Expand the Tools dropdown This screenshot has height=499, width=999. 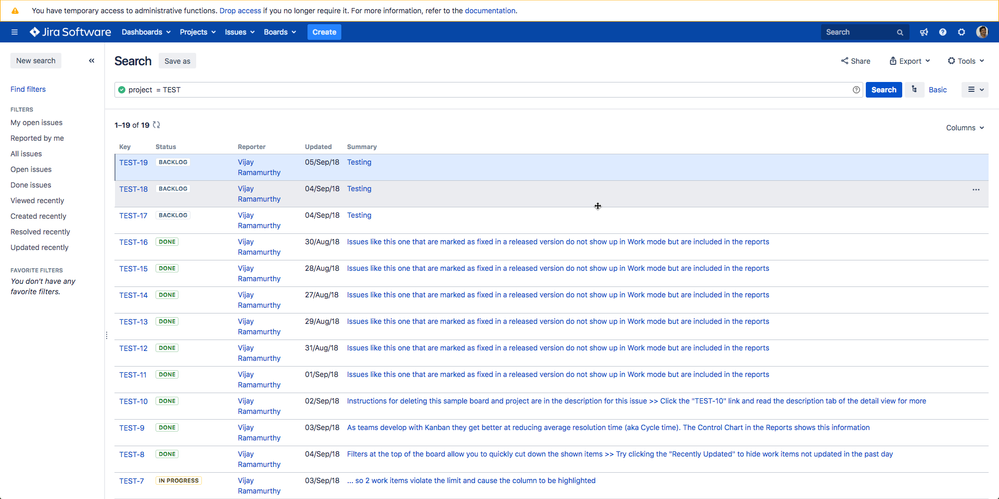(965, 61)
